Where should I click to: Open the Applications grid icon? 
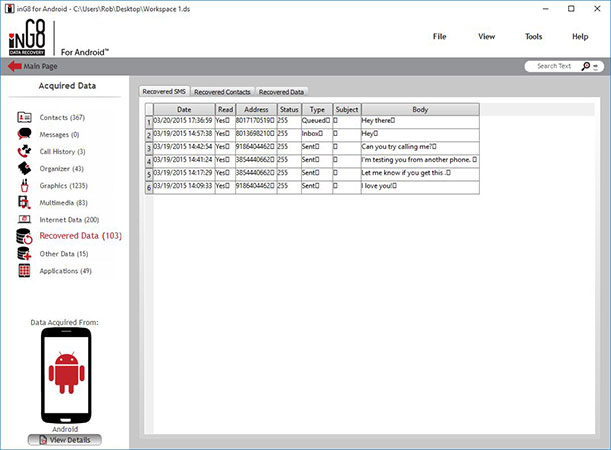[25, 270]
